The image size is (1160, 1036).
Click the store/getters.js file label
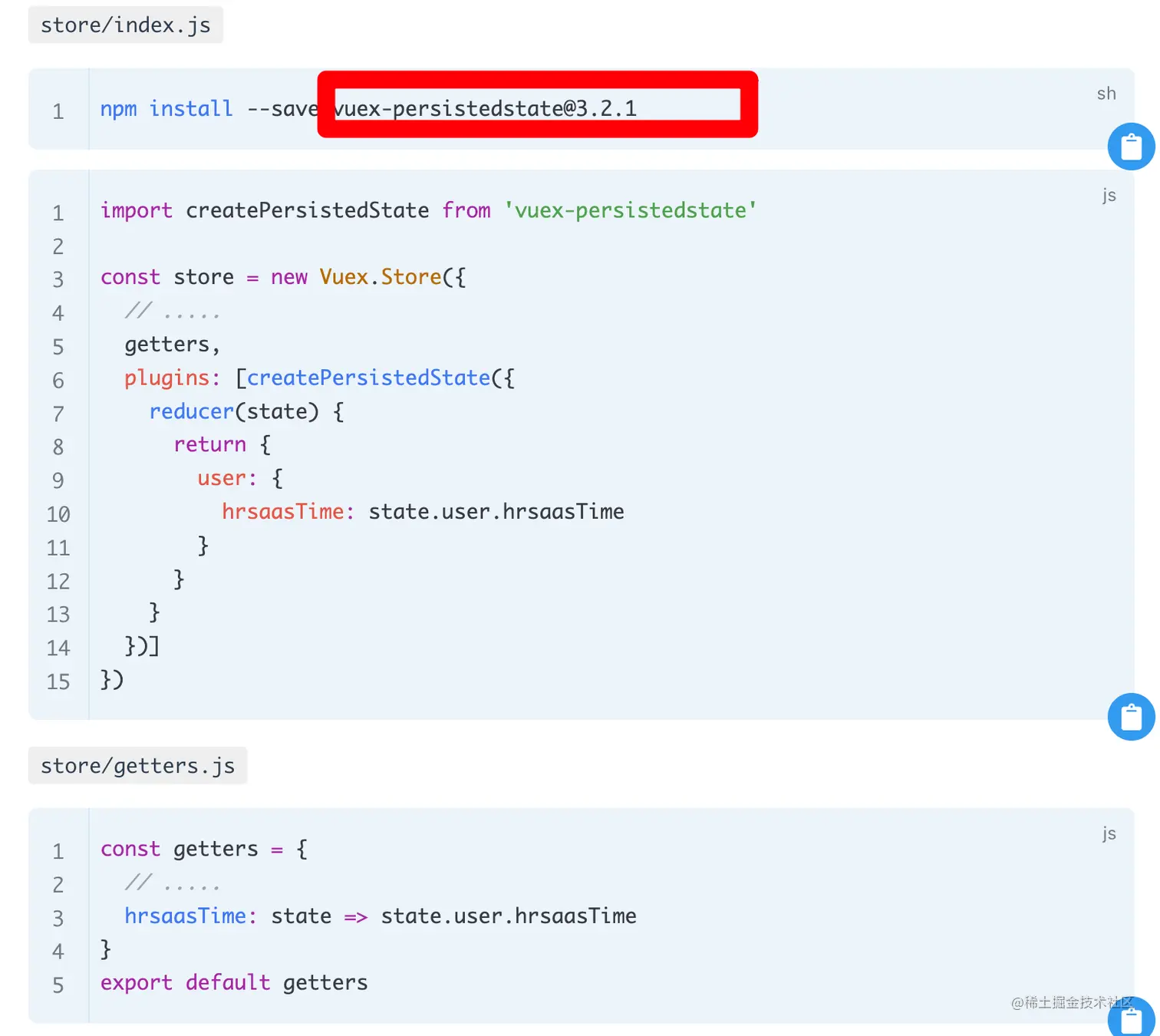coord(138,766)
